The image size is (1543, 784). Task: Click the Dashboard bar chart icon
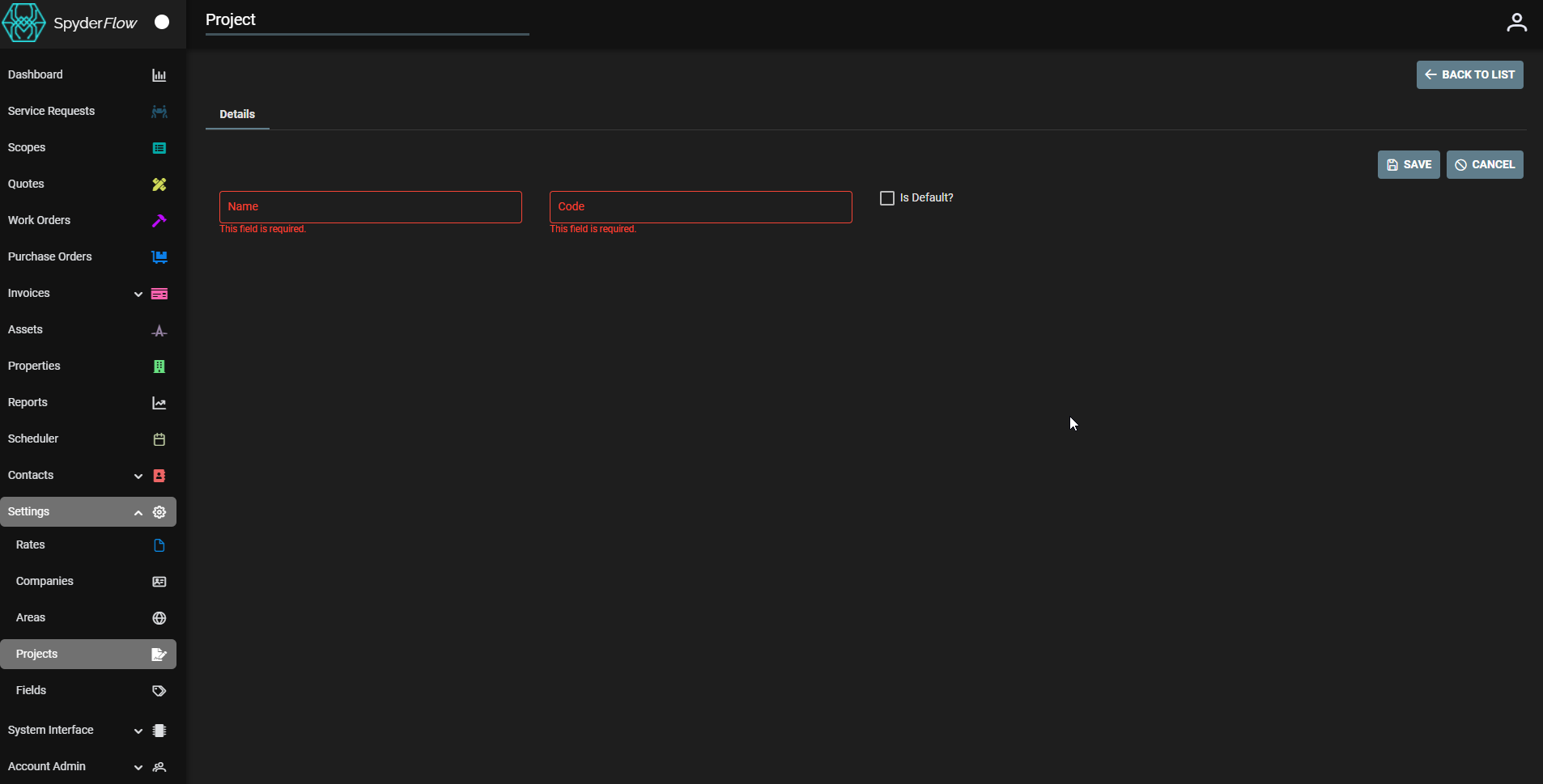(159, 75)
